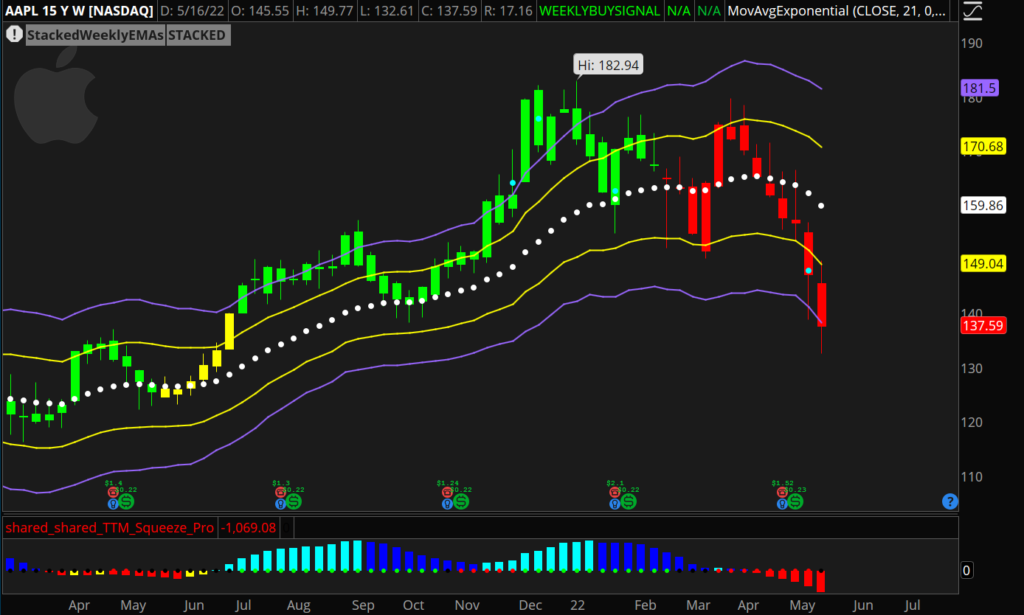Click the green dividend dollar icon near May 2022
1024x615 pixels.
tap(795, 501)
